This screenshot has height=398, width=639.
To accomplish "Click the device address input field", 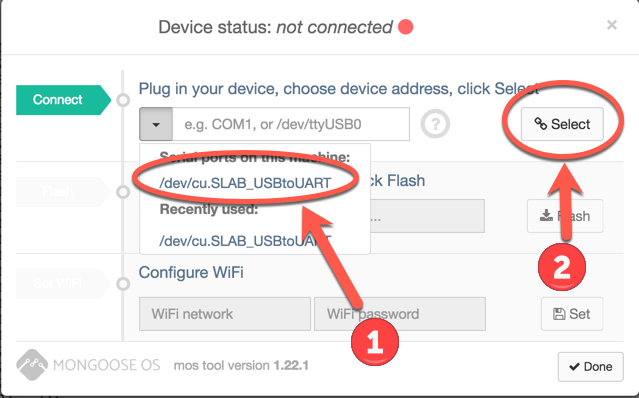I will point(291,124).
